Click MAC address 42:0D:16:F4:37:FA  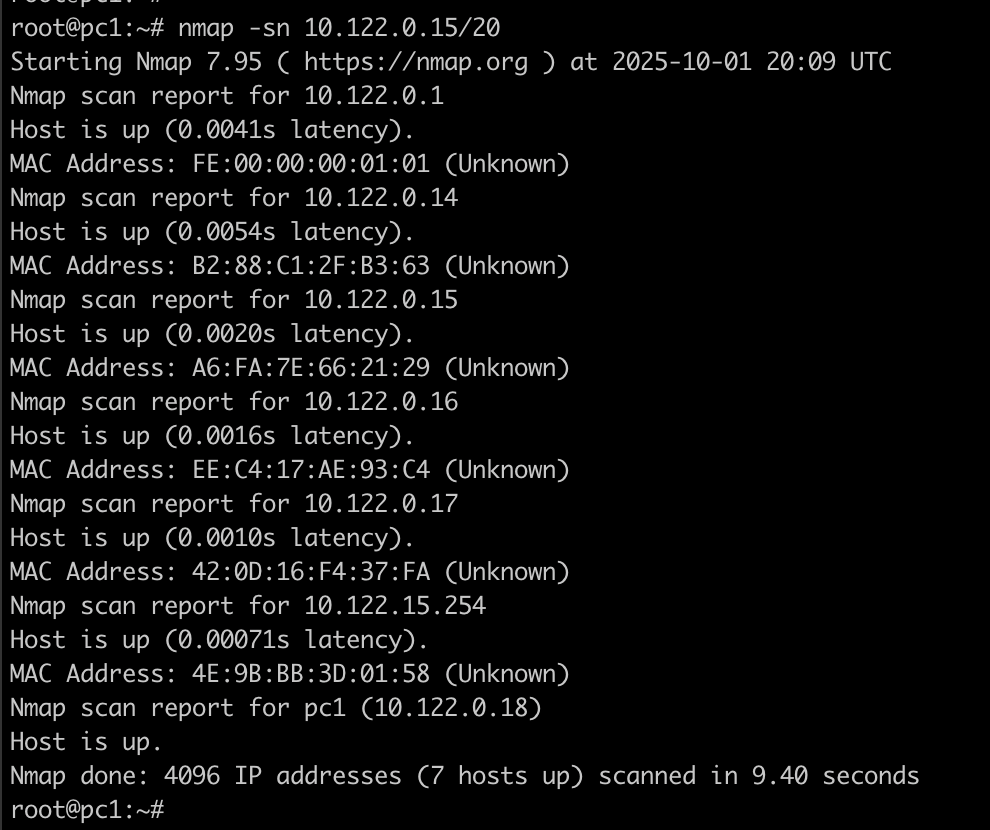pos(311,572)
